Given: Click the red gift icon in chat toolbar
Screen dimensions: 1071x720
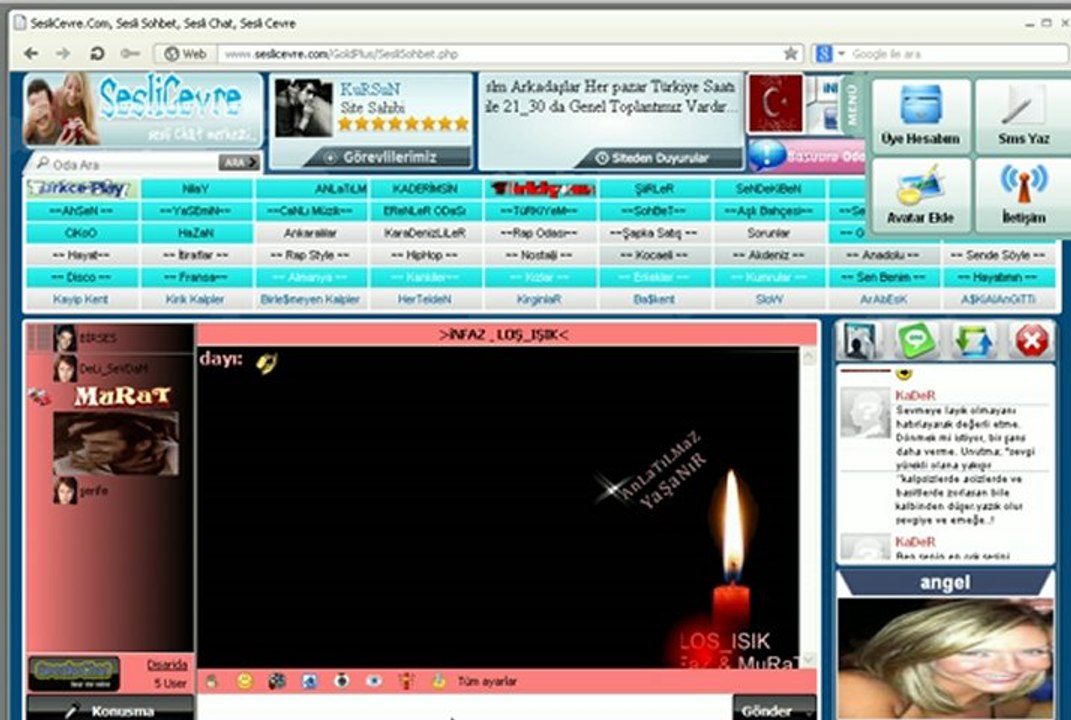Looking at the screenshot, I should 406,681.
